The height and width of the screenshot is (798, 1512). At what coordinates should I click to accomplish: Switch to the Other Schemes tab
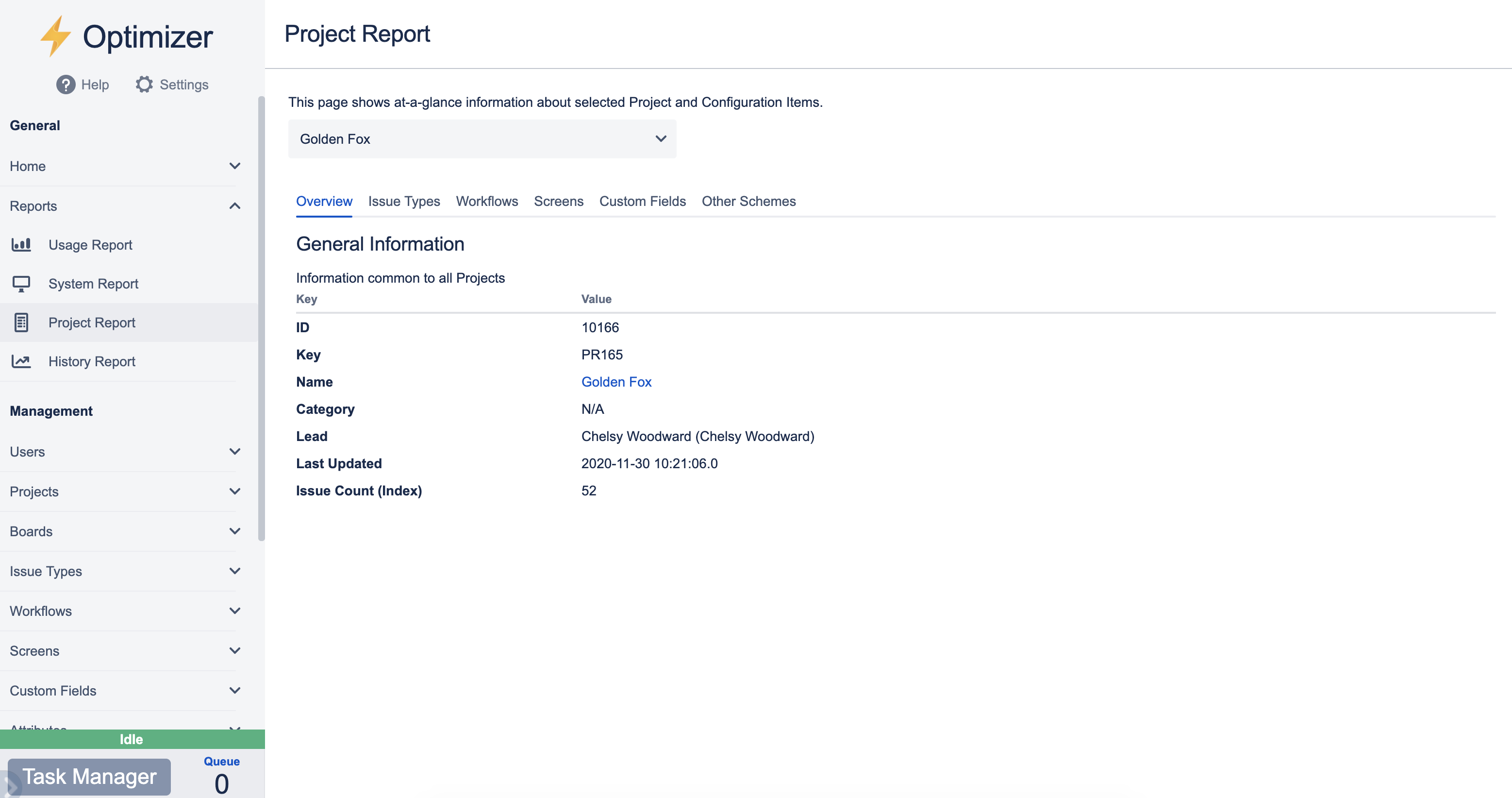click(x=748, y=202)
